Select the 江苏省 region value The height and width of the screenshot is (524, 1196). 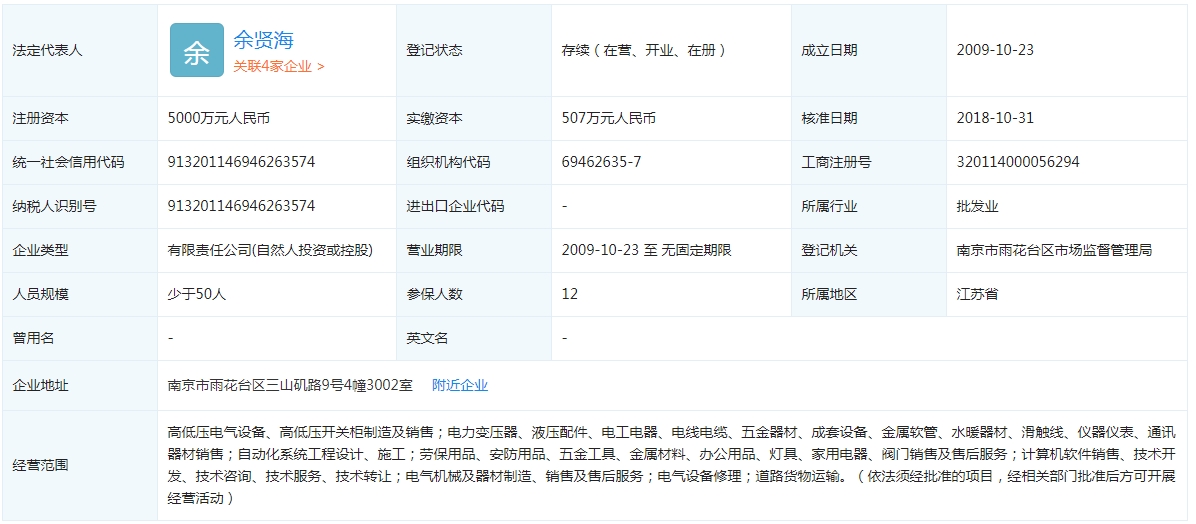(x=977, y=294)
